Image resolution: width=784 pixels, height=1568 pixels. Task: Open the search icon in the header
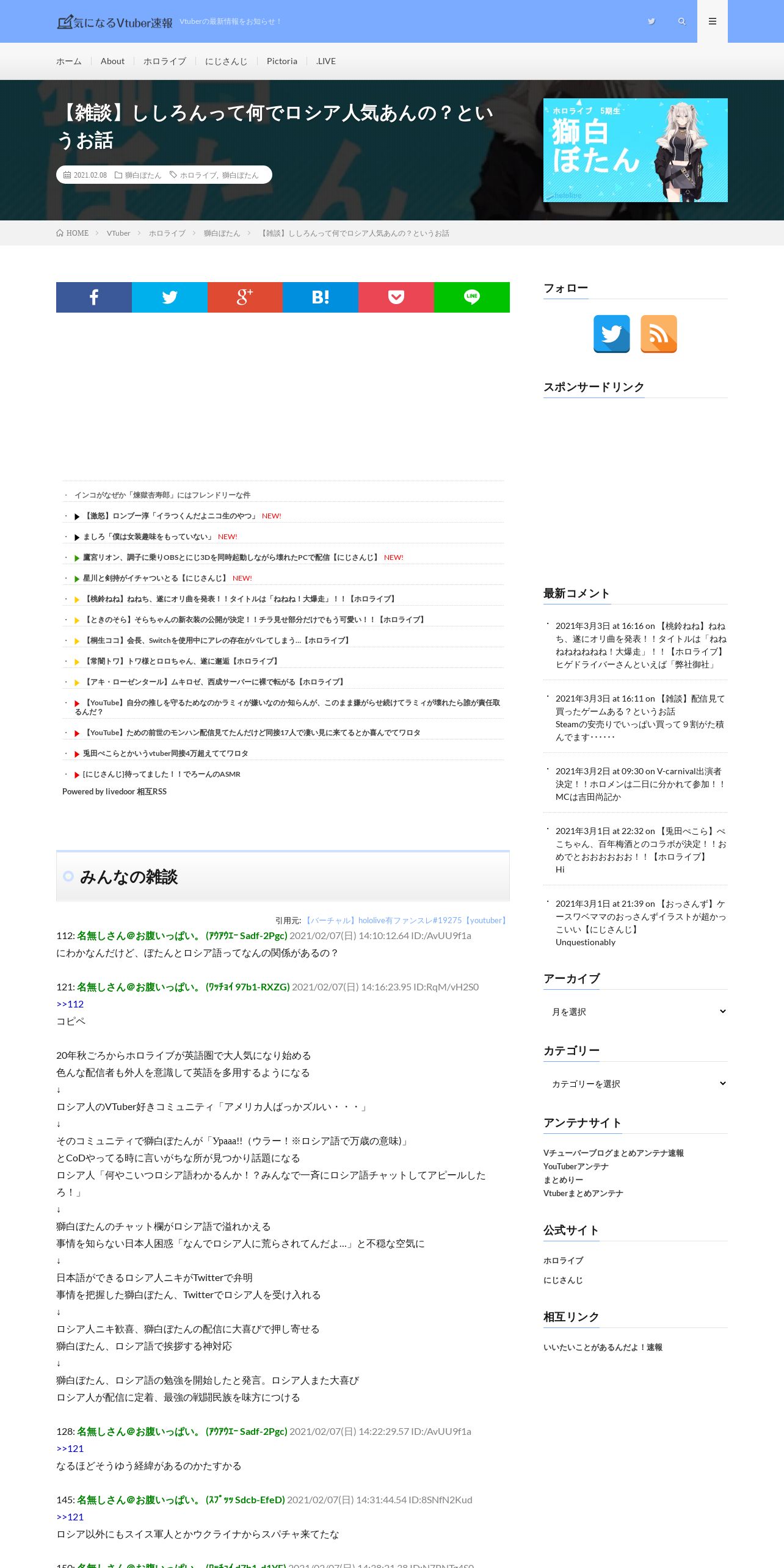pyautogui.click(x=682, y=21)
